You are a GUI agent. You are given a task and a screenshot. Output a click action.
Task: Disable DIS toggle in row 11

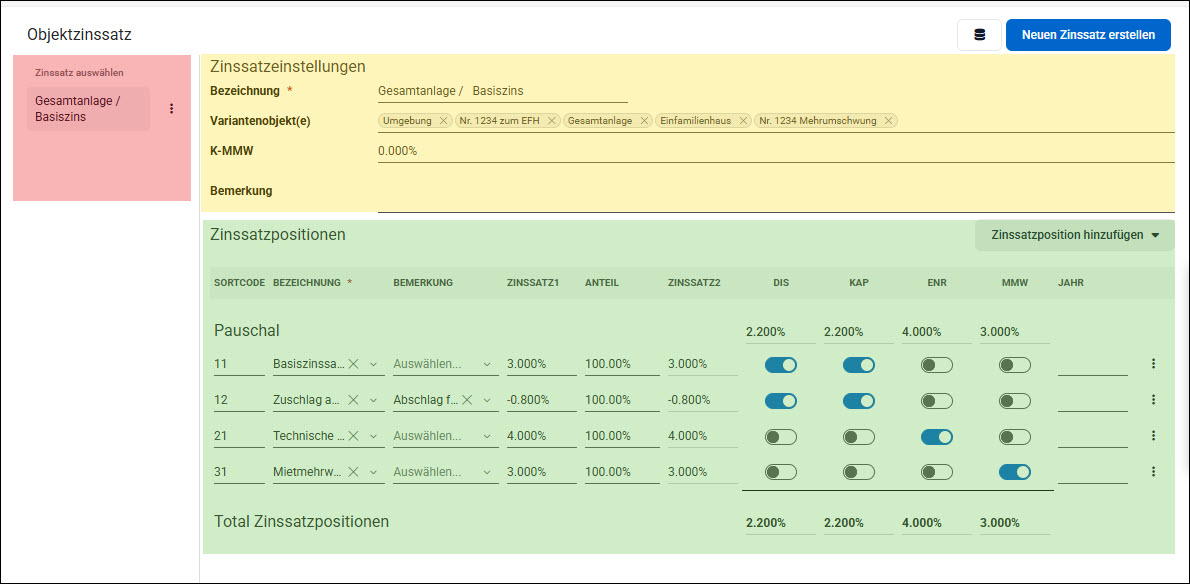[x=781, y=365]
